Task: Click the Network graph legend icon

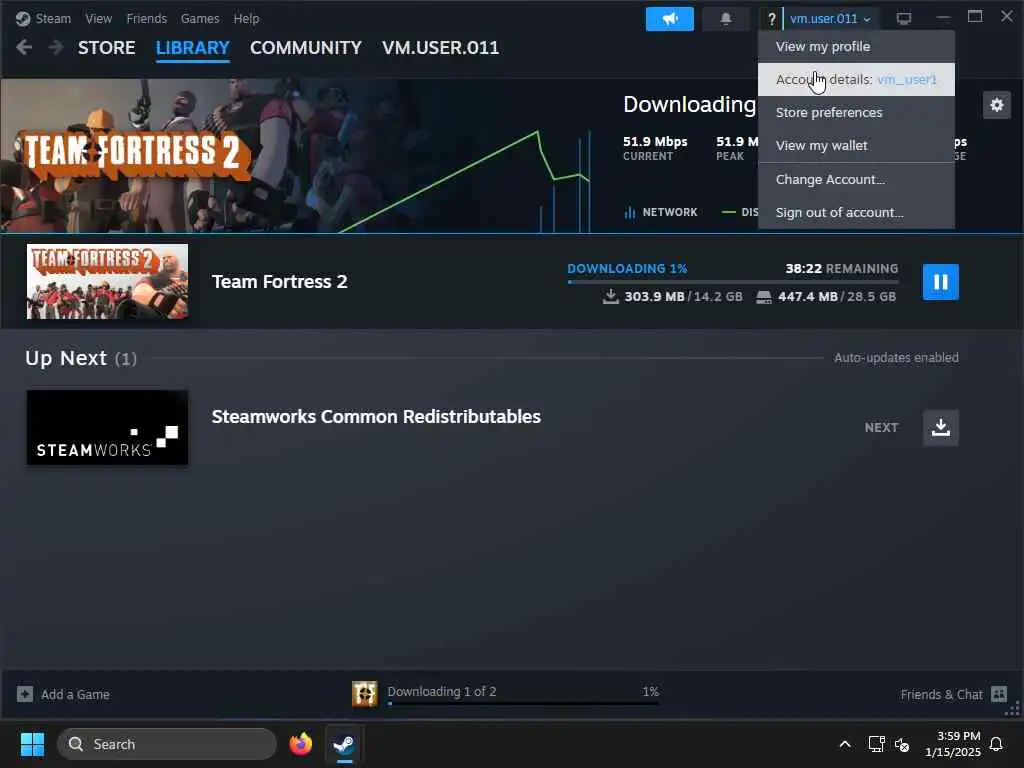Action: [x=630, y=212]
